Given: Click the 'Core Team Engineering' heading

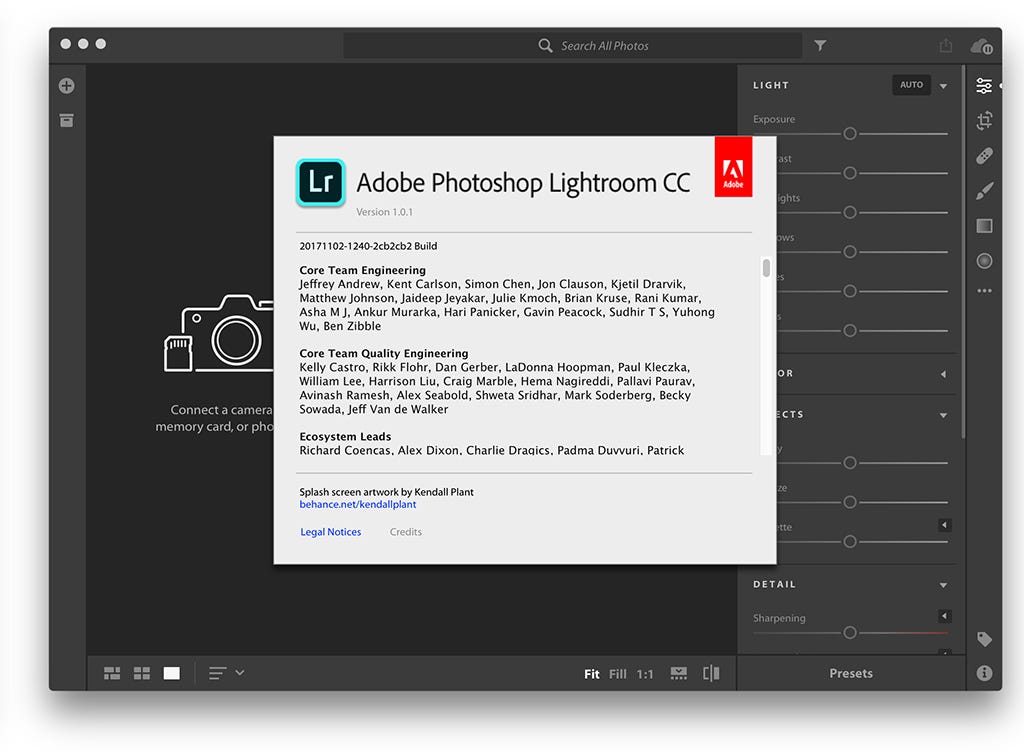Looking at the screenshot, I should pos(362,270).
